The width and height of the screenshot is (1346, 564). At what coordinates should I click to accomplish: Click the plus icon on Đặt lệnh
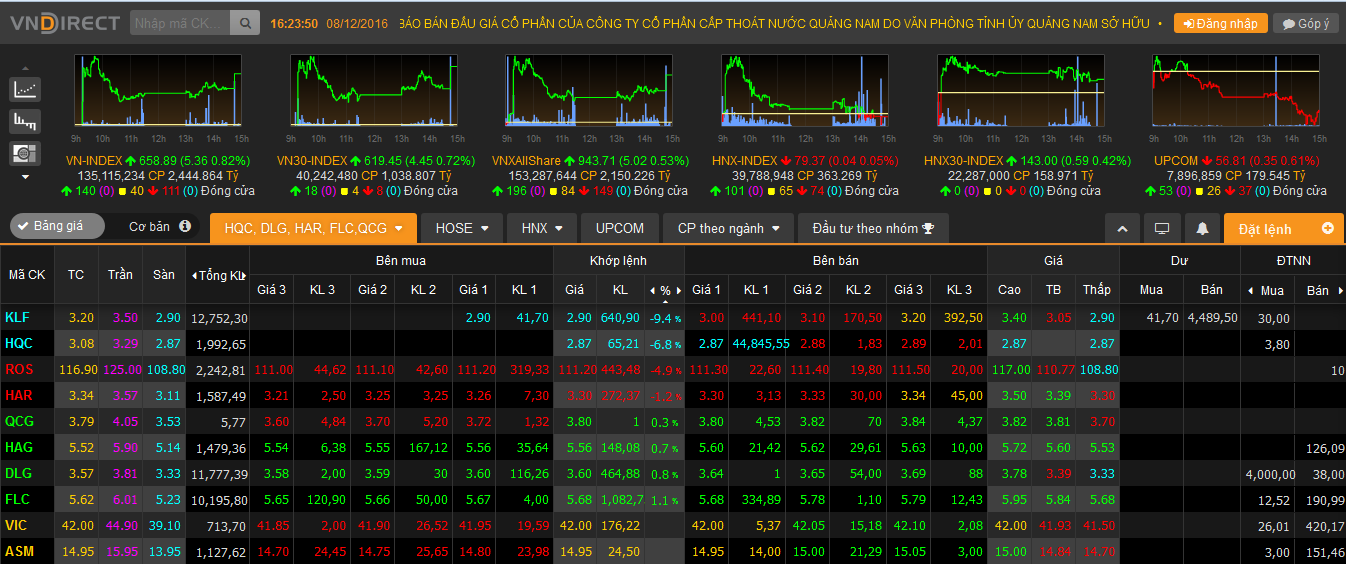1328,228
